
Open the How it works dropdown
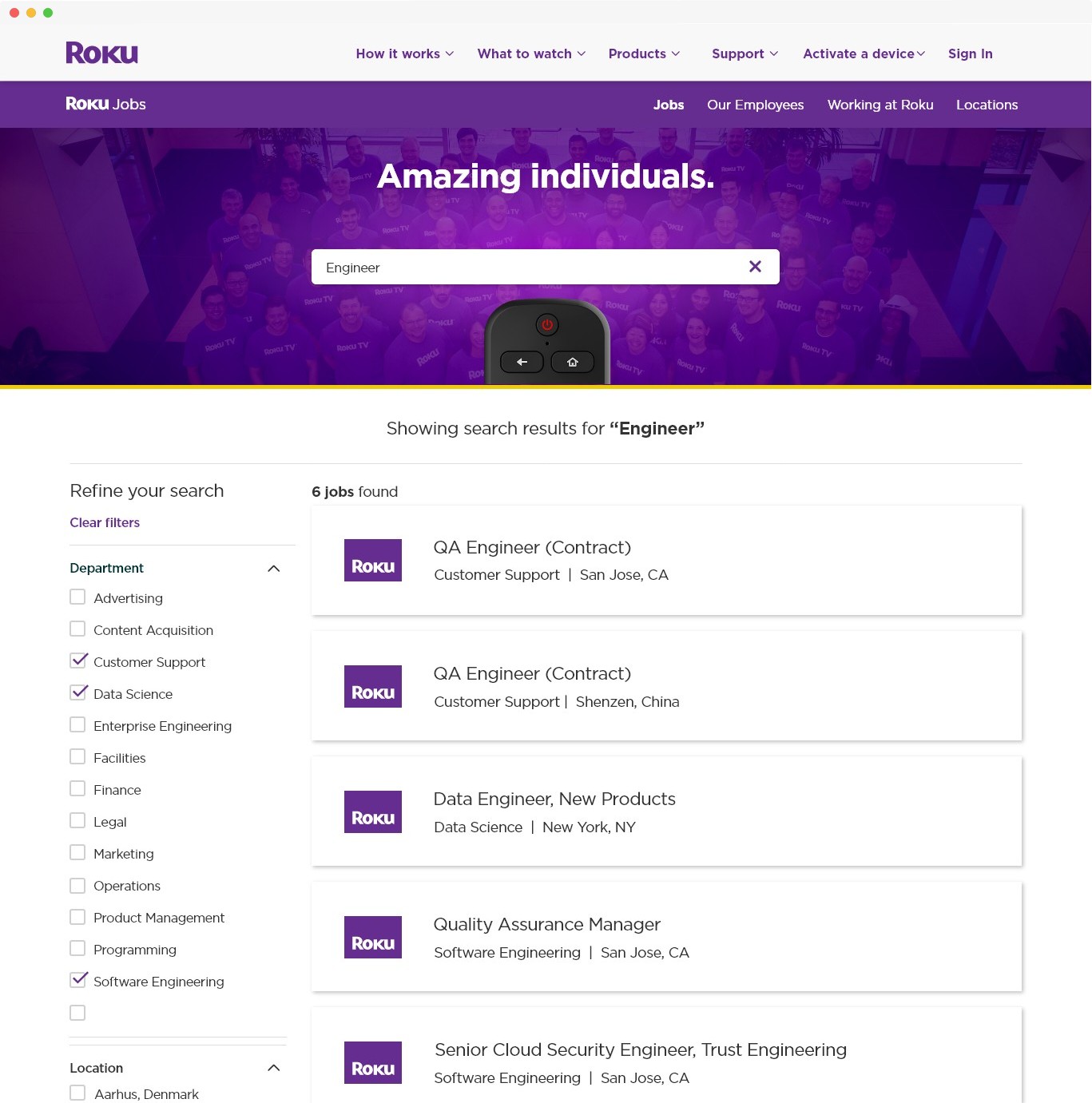tap(404, 54)
